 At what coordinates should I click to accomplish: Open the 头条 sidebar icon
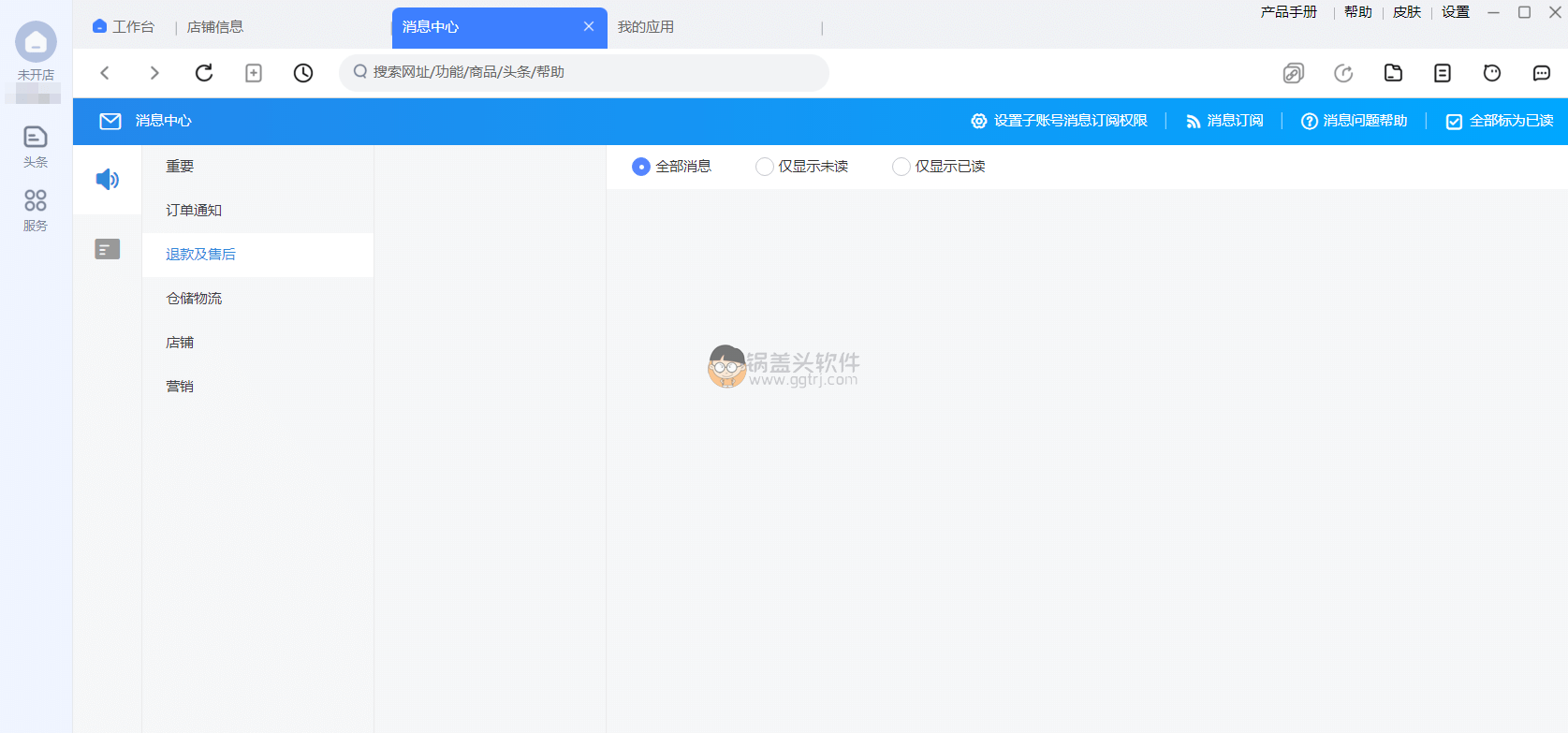36,146
